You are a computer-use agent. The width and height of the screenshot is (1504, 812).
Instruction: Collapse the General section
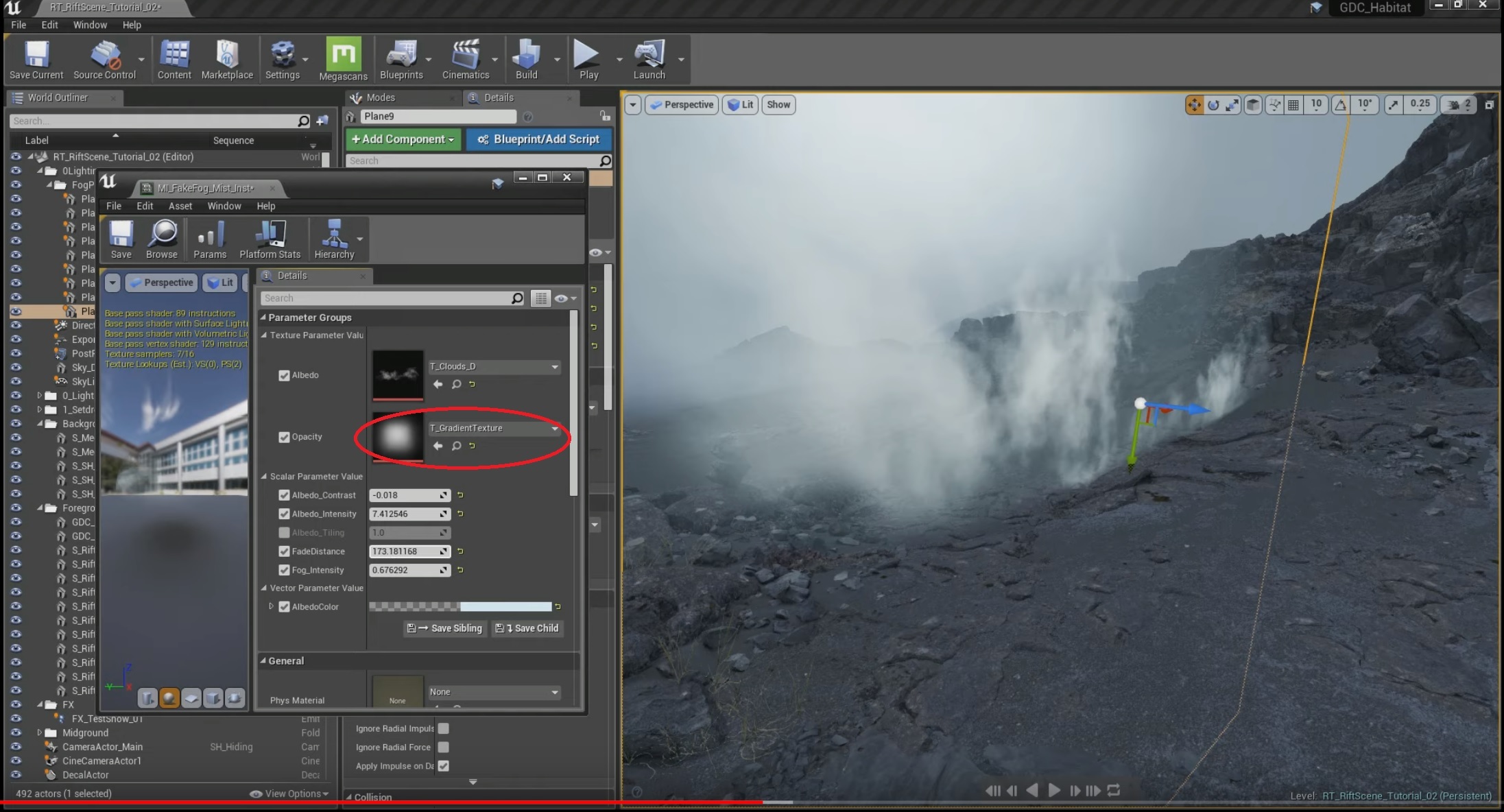tap(263, 660)
